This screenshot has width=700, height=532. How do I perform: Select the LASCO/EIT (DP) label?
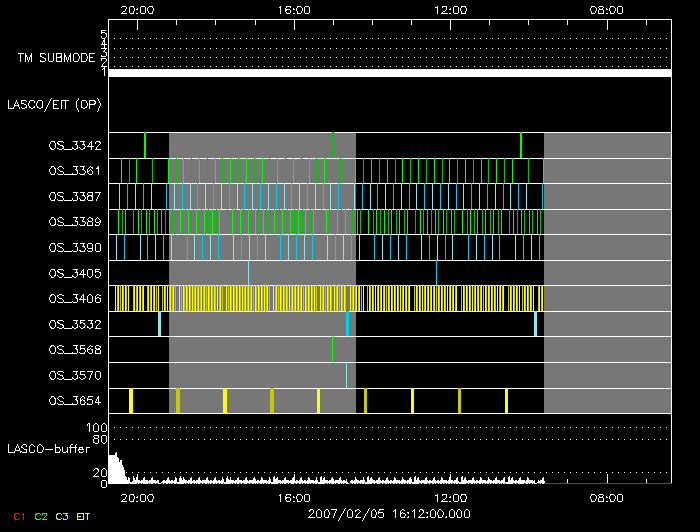[54, 104]
